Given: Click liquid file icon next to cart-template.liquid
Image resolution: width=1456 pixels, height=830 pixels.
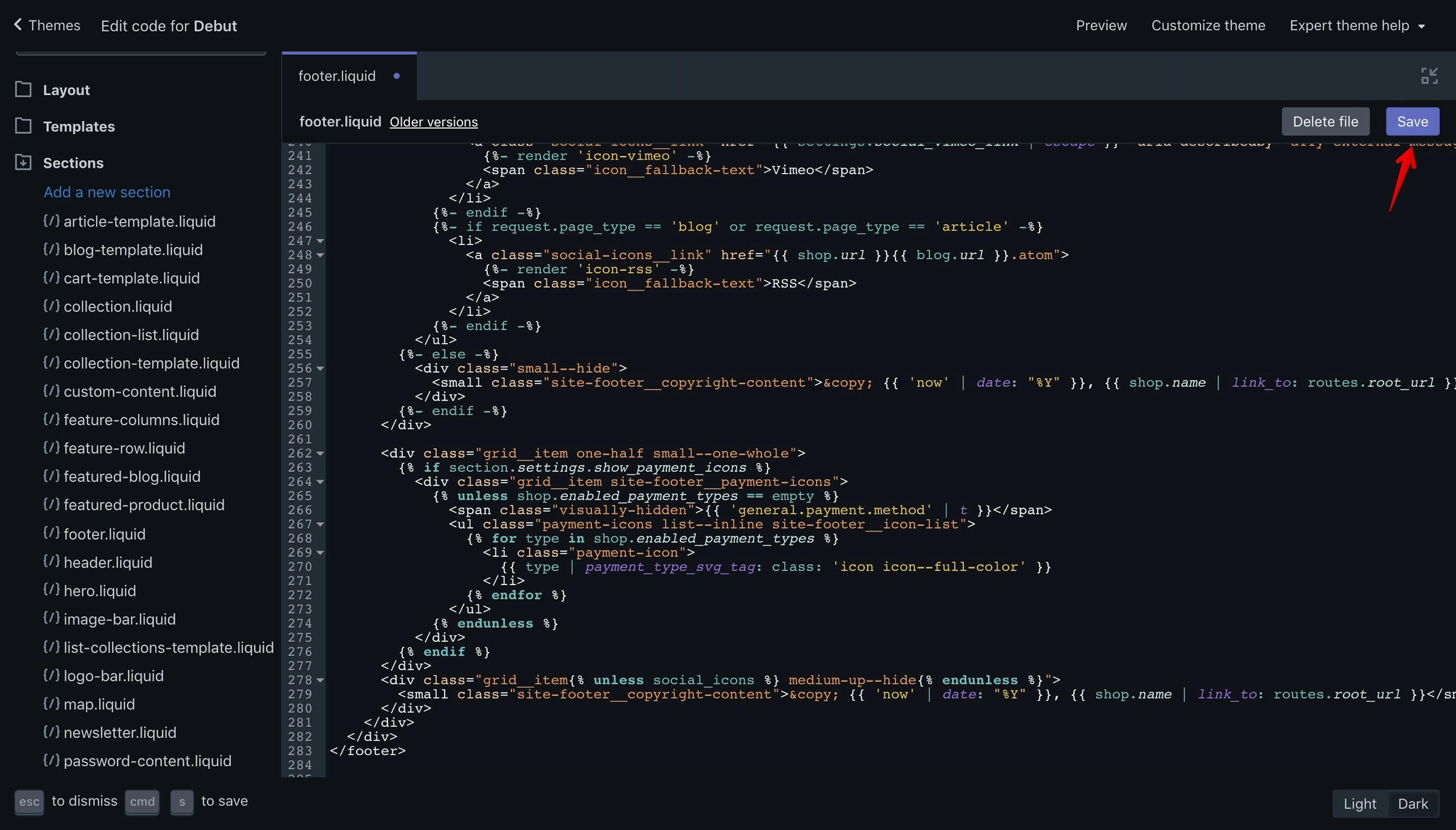Looking at the screenshot, I should pyautogui.click(x=51, y=277).
